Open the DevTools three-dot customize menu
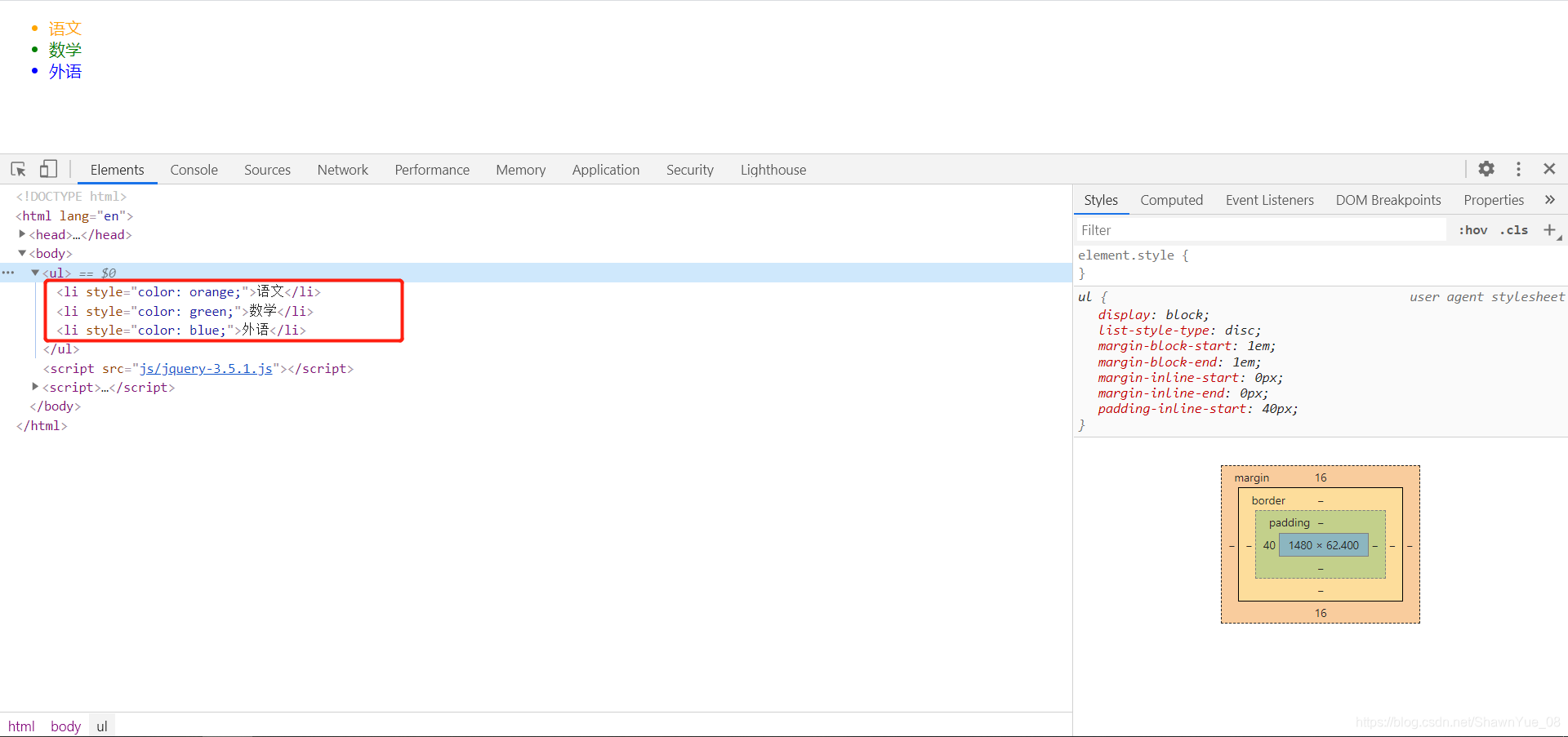This screenshot has height=737, width=1568. pyautogui.click(x=1518, y=169)
